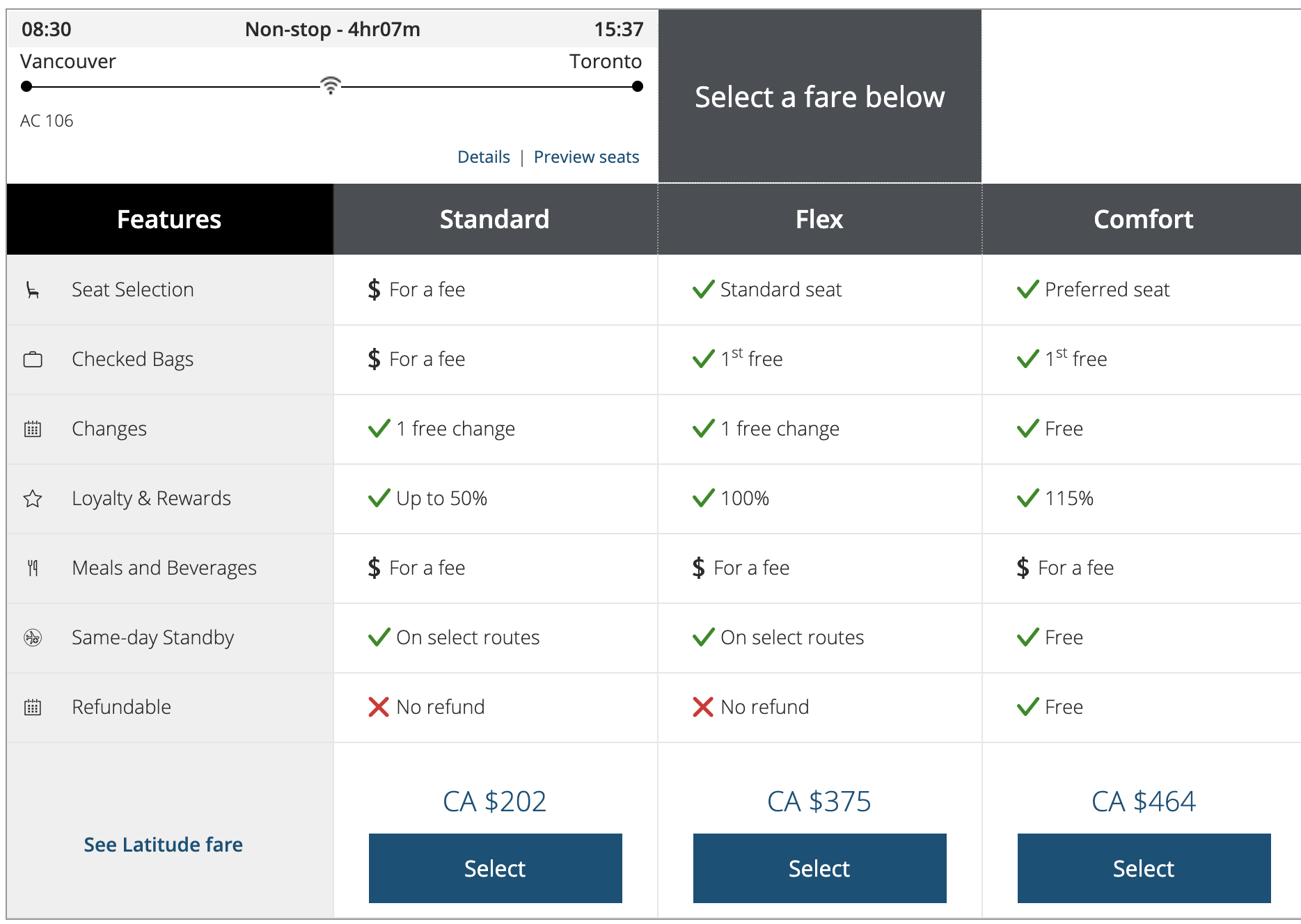1301x924 pixels.
Task: Open the Preview seats link
Action: click(x=586, y=157)
